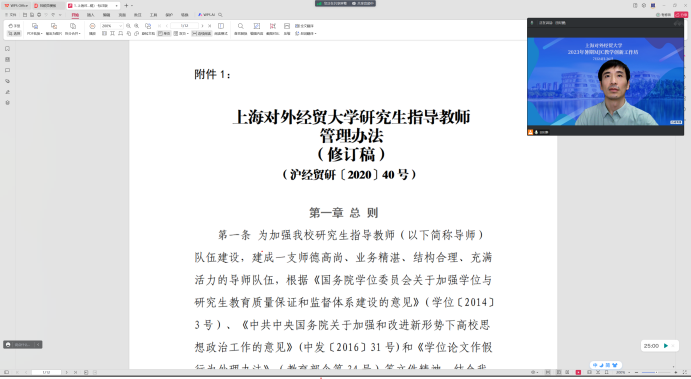This screenshot has height=379, width=691.
Task: Click the next page arrow button
Action: (202, 26)
